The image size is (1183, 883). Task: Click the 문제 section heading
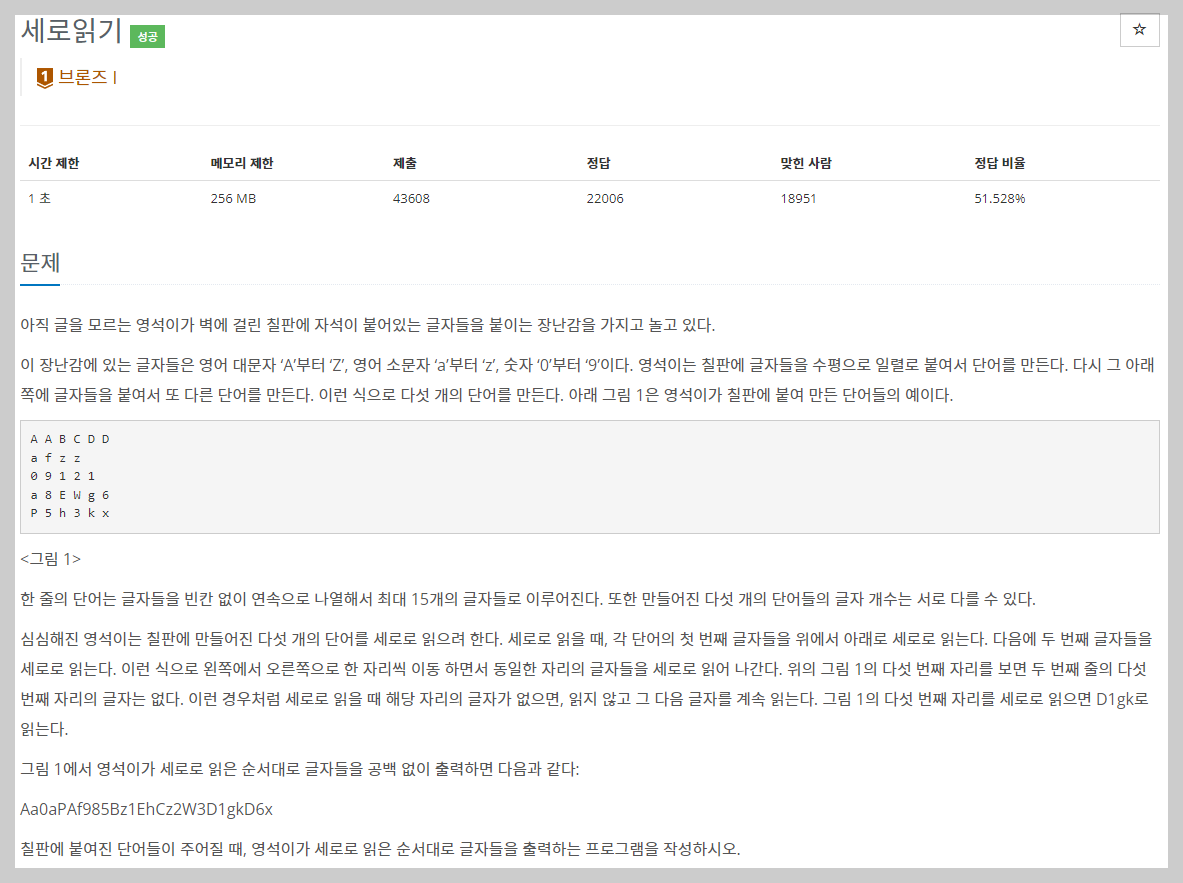pyautogui.click(x=40, y=263)
